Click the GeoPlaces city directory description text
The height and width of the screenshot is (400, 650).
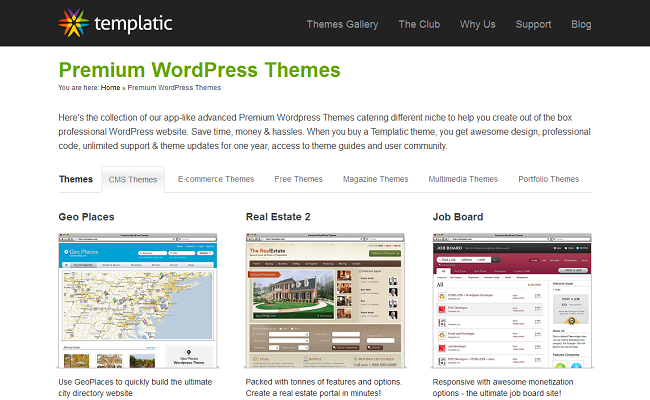pos(135,388)
